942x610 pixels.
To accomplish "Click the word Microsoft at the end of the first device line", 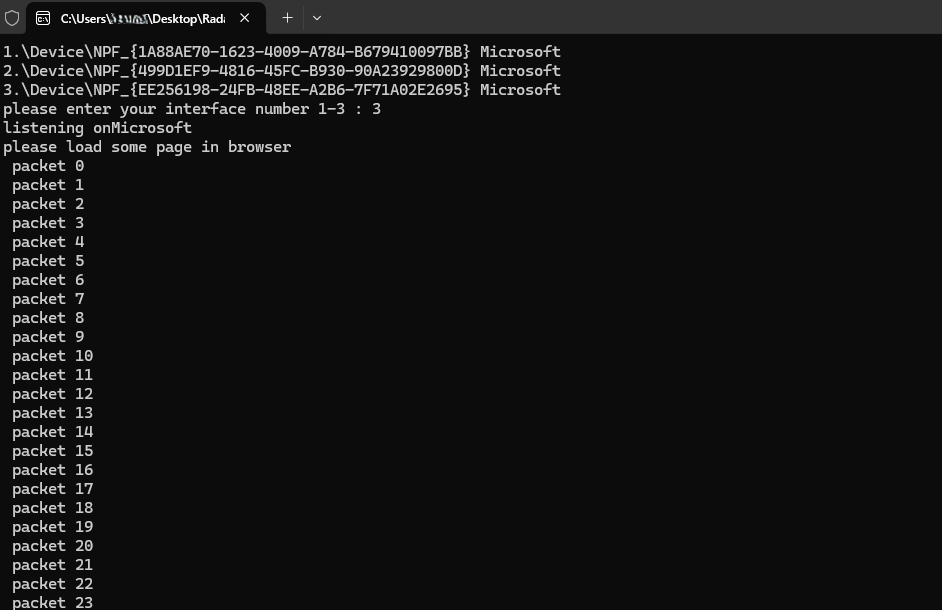I will [520, 52].
